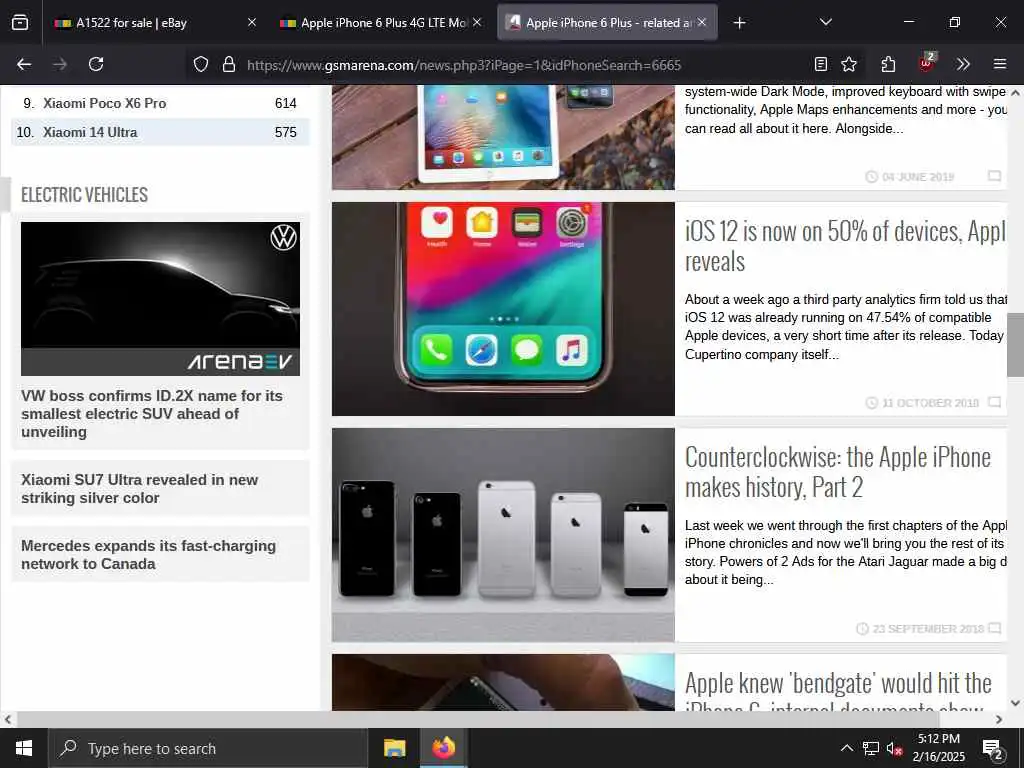Switch to the A1522 for sale eBay tab
This screenshot has height=768, width=1024.
click(x=155, y=23)
